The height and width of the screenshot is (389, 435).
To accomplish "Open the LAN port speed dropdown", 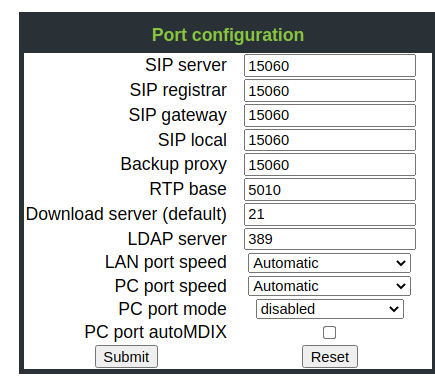I will pos(329,263).
